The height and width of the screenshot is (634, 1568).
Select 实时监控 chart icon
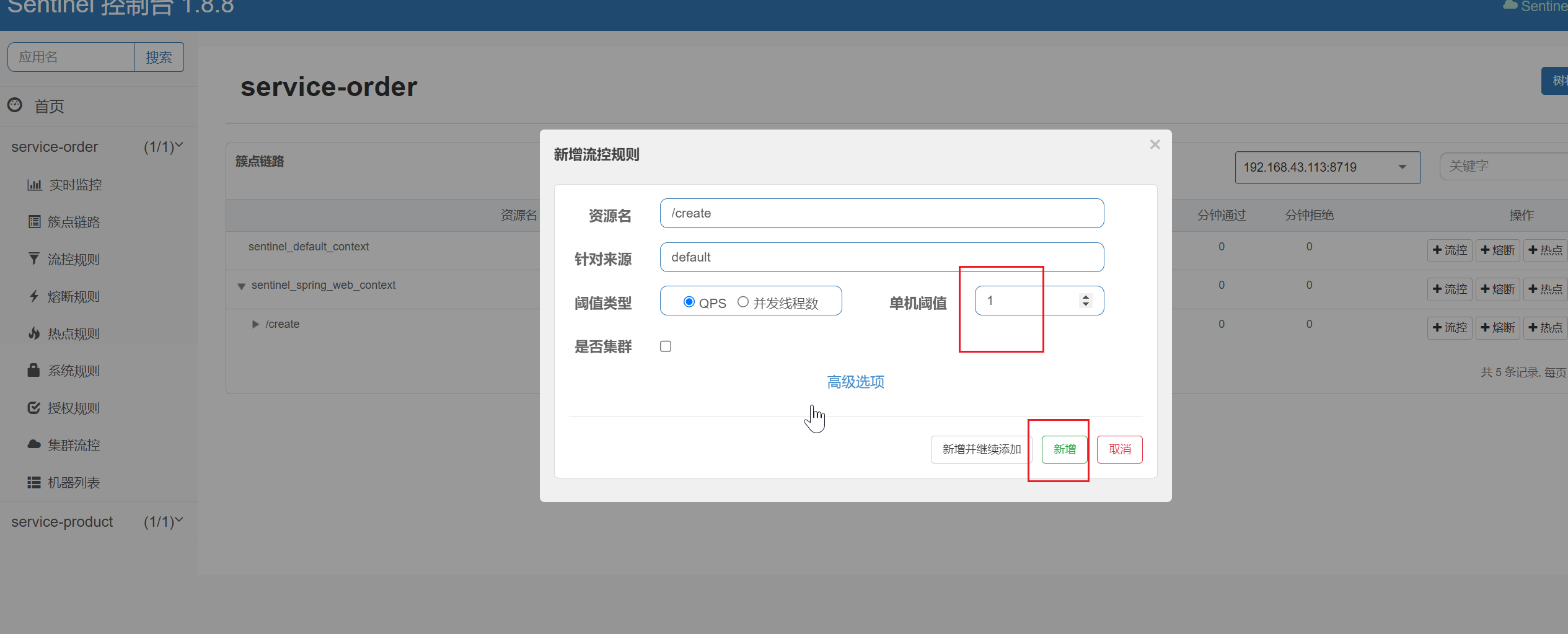click(x=35, y=185)
